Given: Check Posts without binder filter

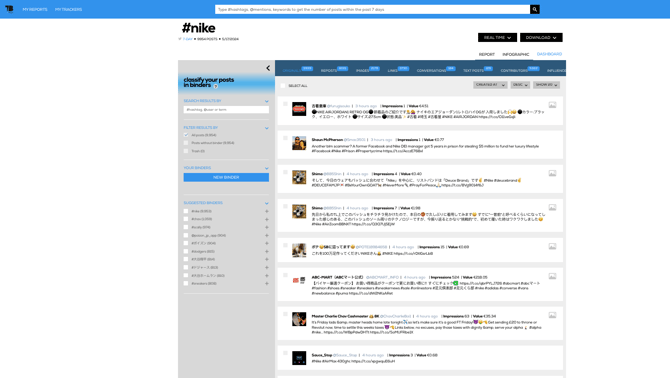Looking at the screenshot, I should coord(186,143).
